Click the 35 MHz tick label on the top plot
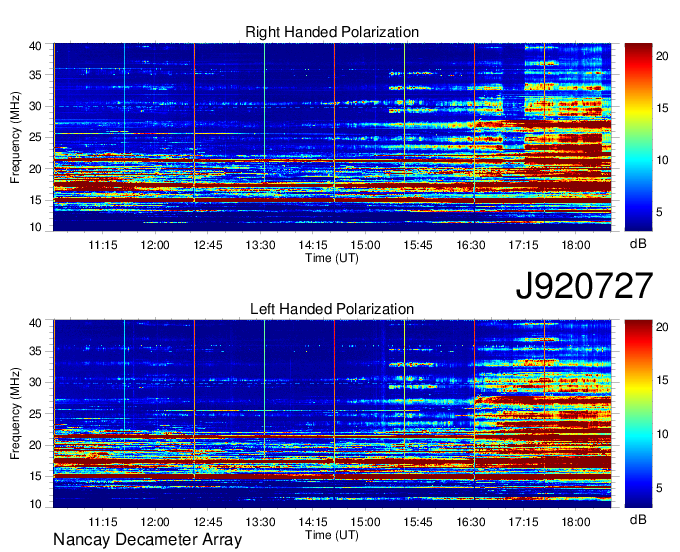This screenshot has width=680, height=552. click(x=35, y=75)
